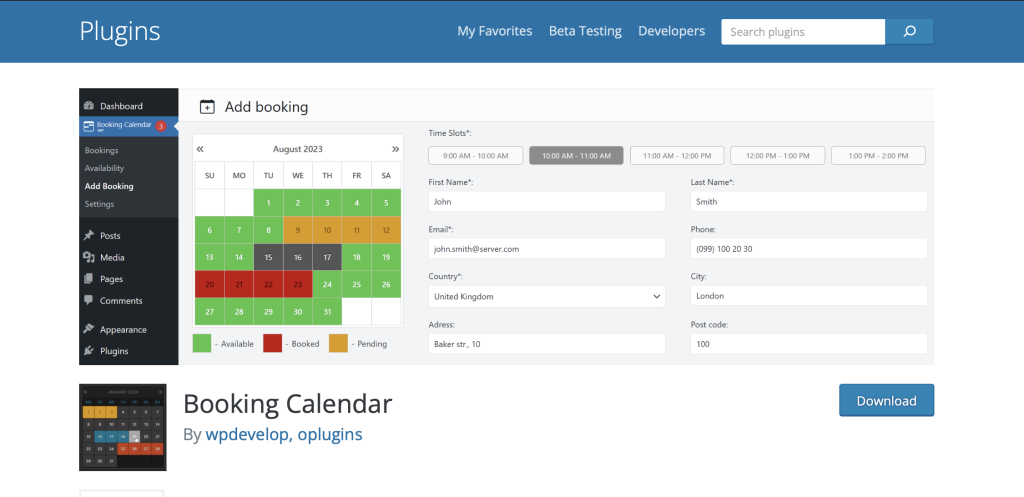The image size is (1024, 497).
Task: Click the Appearance brush icon
Action: (89, 329)
